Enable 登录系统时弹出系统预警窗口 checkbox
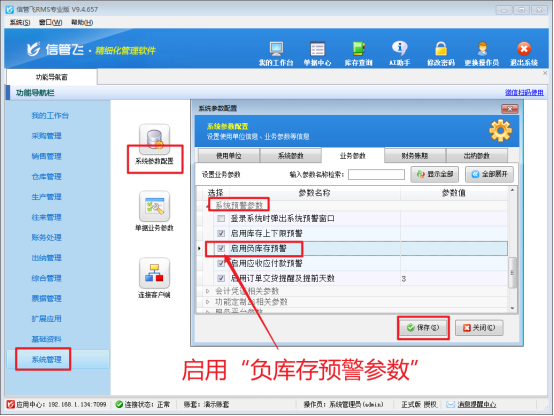This screenshot has height=416, width=554. pos(221,218)
